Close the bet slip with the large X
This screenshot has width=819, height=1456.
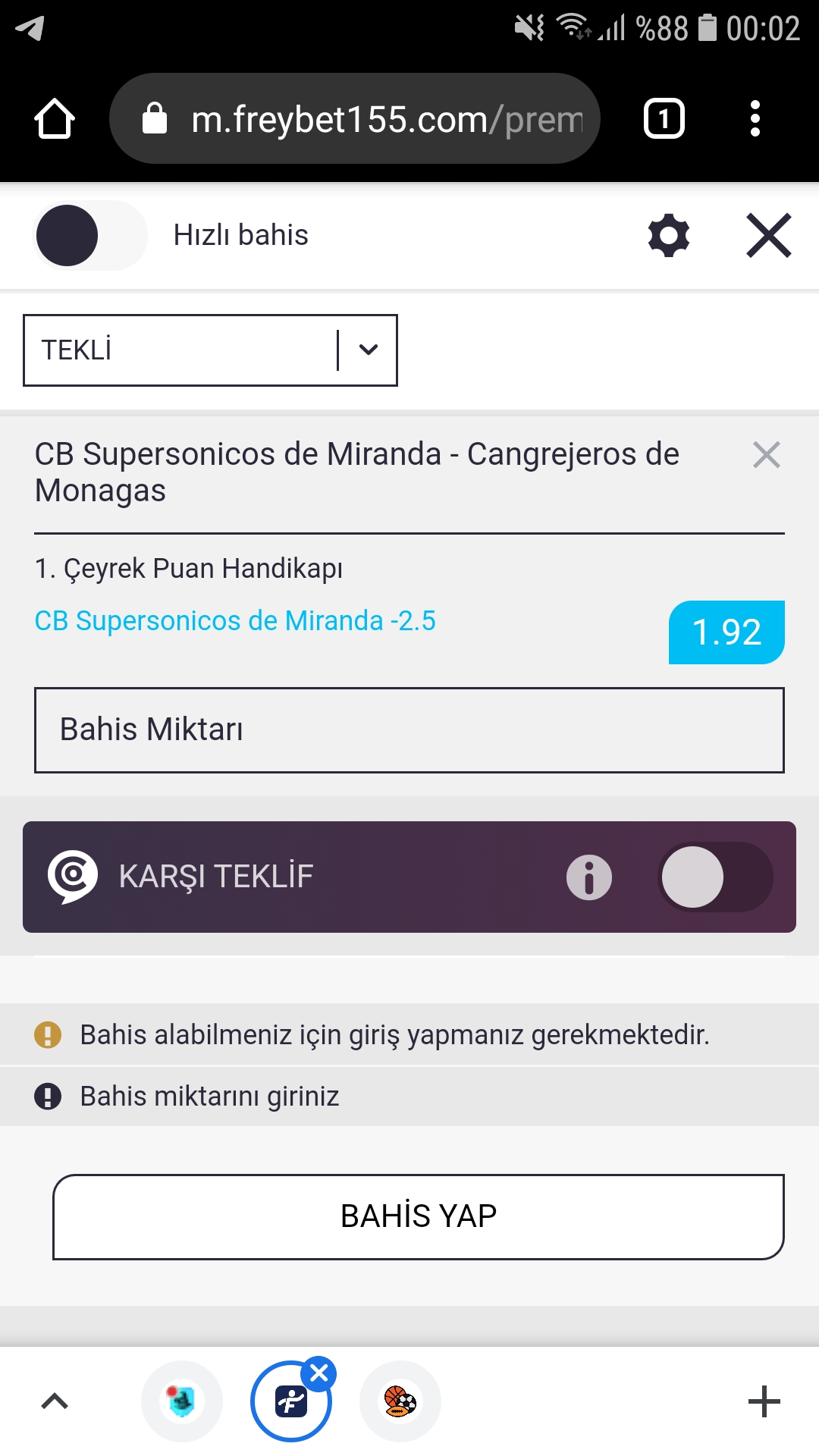point(769,236)
